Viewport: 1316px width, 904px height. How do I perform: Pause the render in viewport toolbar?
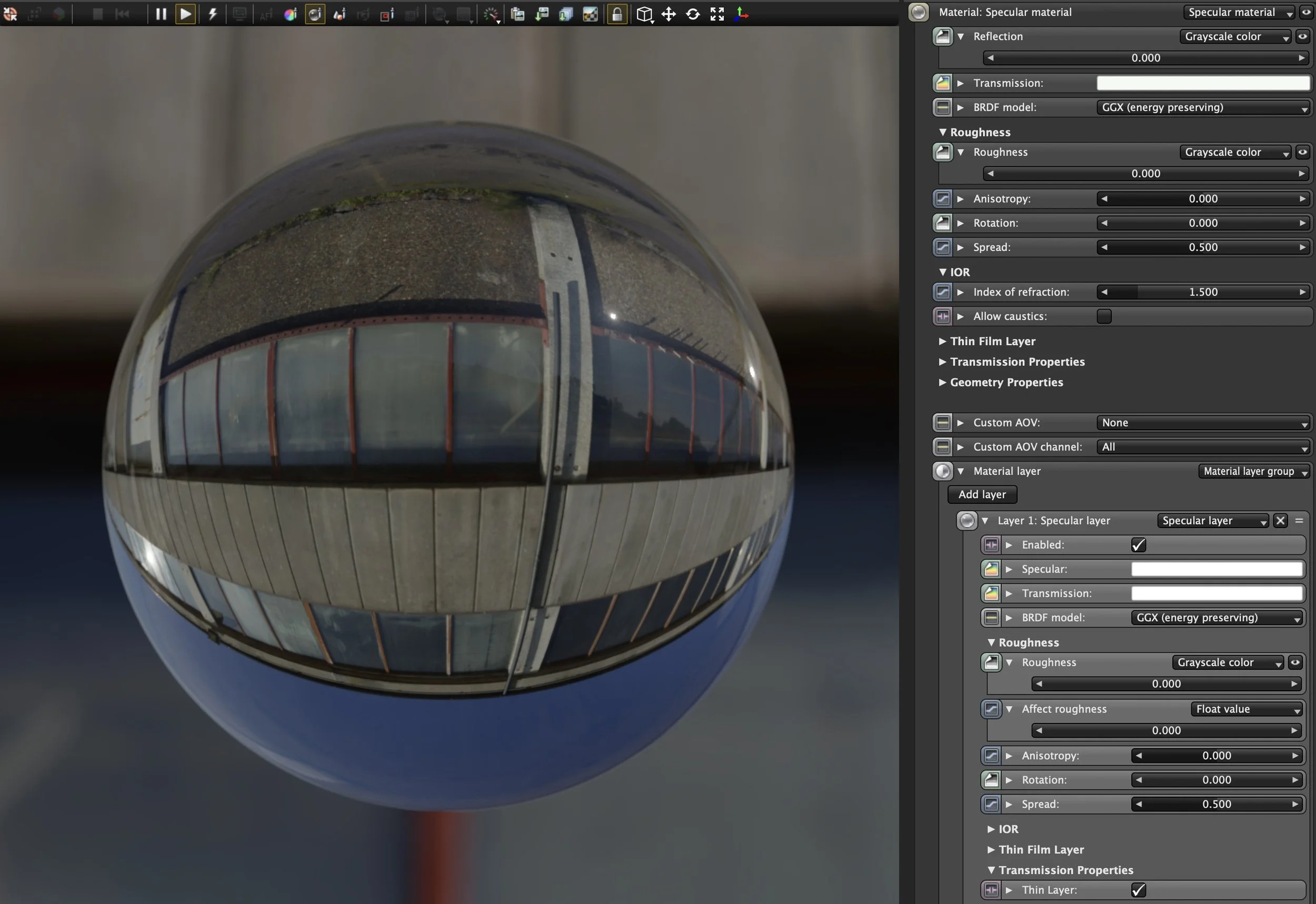click(161, 14)
